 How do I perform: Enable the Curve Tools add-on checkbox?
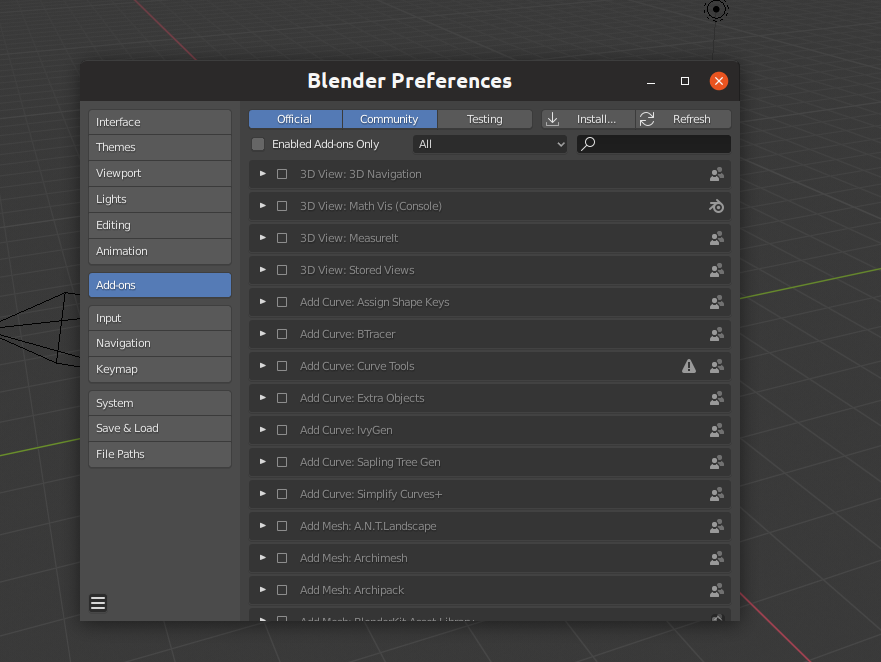click(282, 366)
